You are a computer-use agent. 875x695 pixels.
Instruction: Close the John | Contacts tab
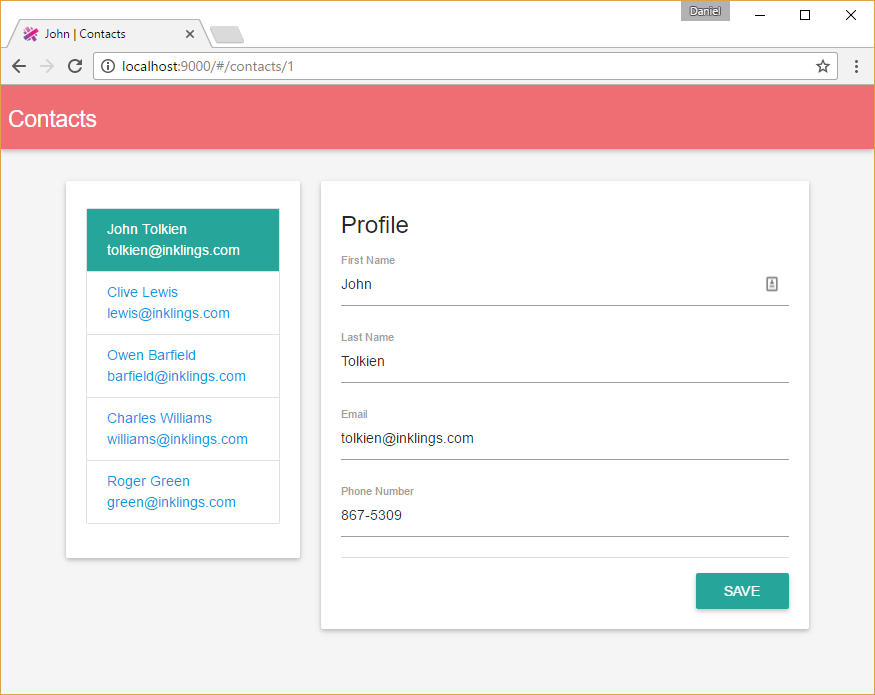190,34
